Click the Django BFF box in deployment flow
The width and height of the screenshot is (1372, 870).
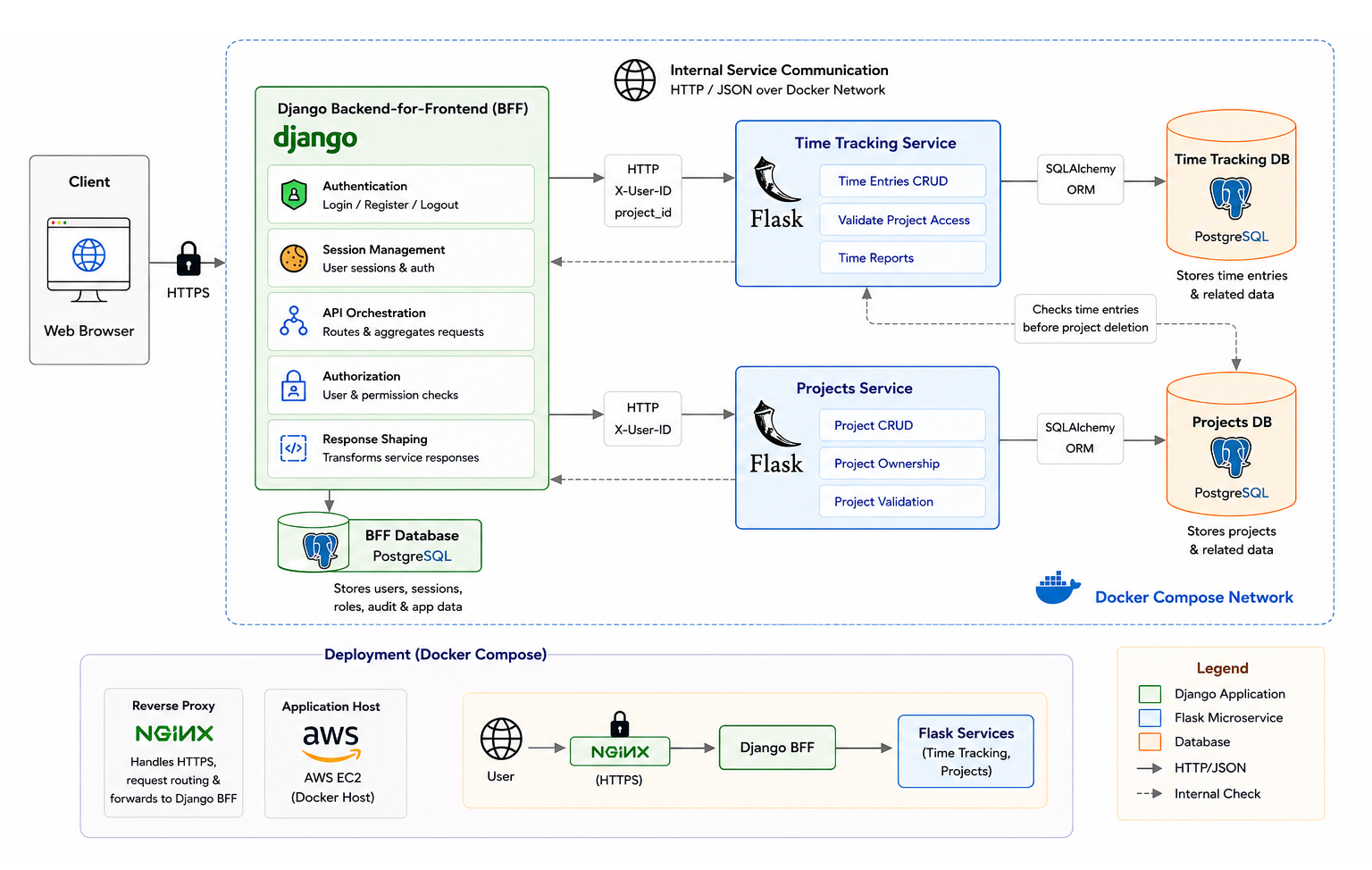[x=777, y=748]
